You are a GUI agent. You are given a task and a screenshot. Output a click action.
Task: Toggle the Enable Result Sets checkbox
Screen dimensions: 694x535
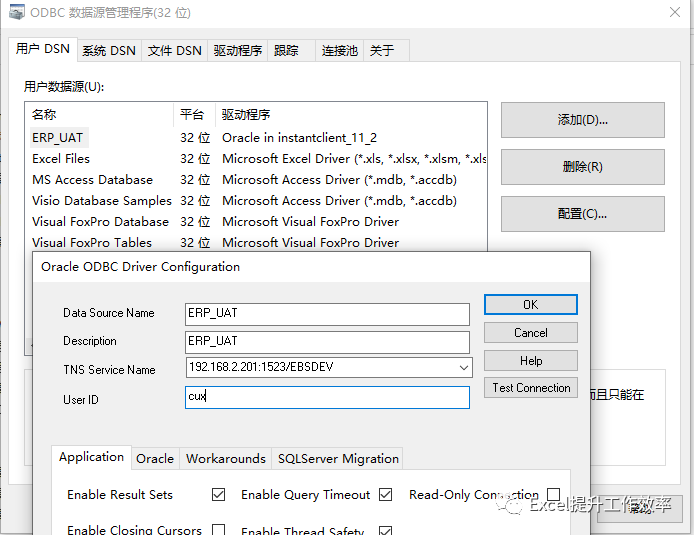click(x=218, y=495)
